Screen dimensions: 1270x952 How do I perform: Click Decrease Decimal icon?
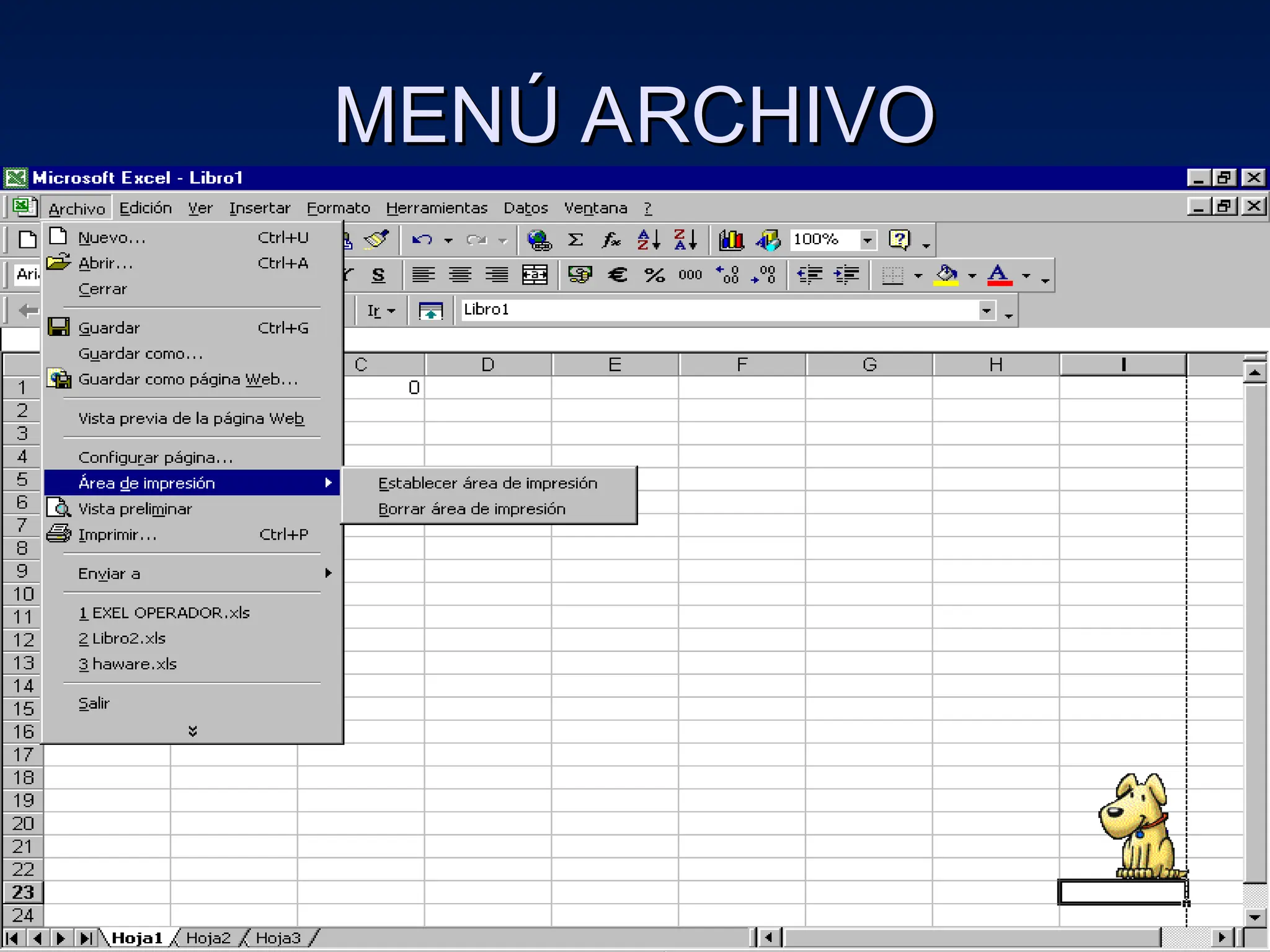coord(764,275)
